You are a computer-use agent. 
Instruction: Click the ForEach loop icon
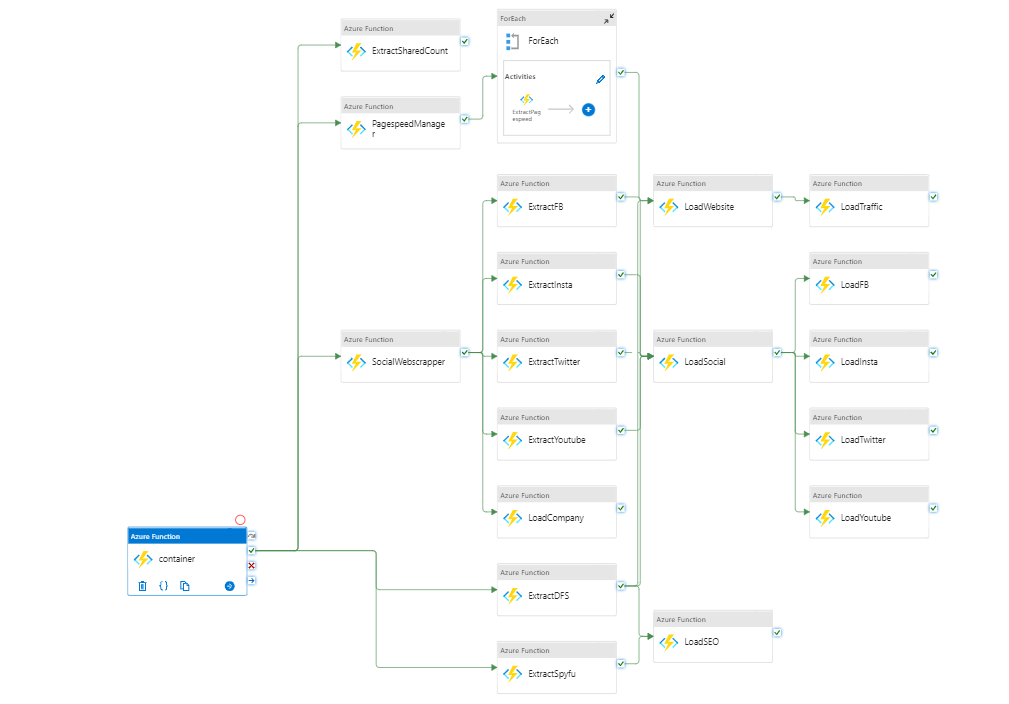click(511, 40)
